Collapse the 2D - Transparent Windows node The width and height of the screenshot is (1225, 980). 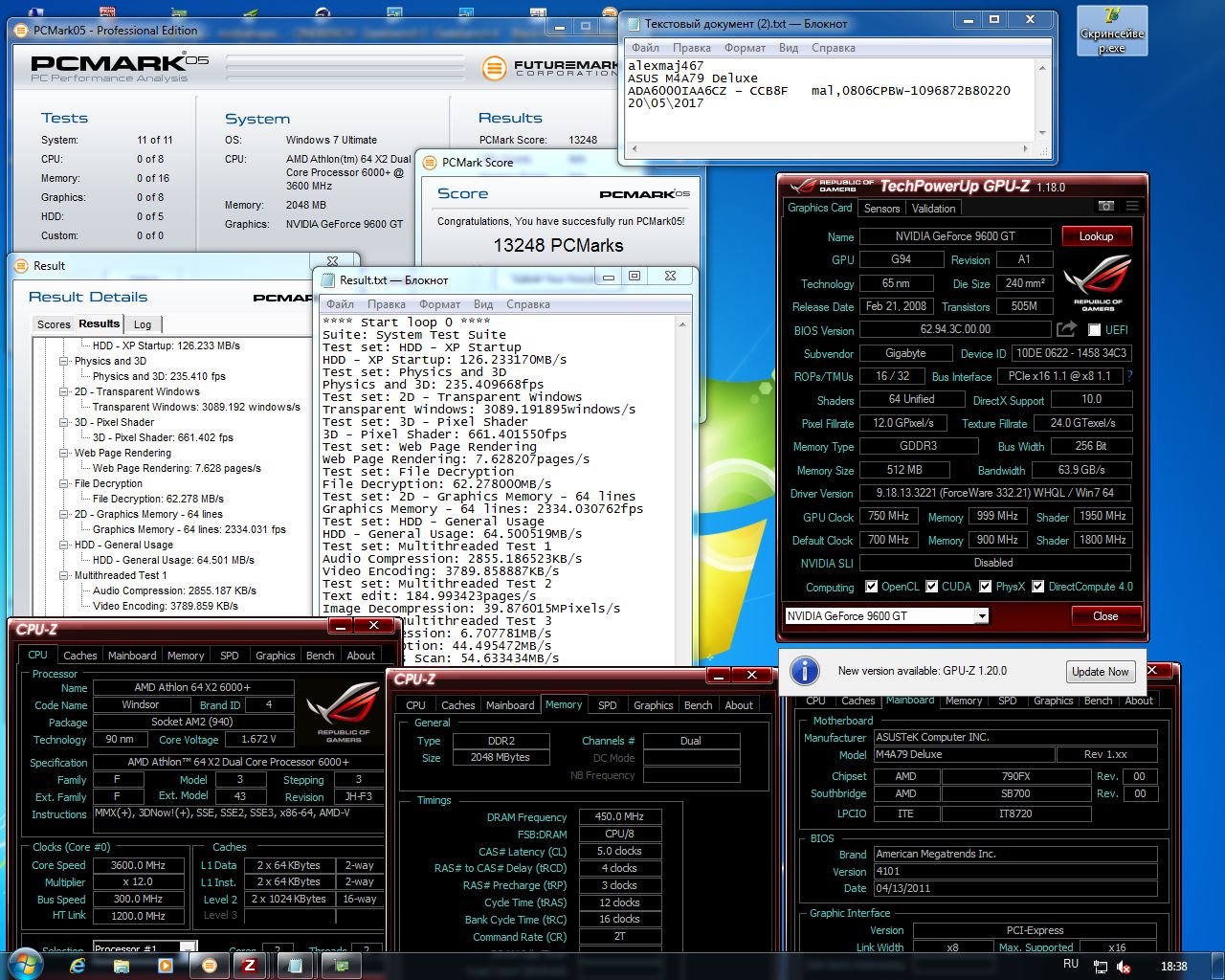coord(64,391)
